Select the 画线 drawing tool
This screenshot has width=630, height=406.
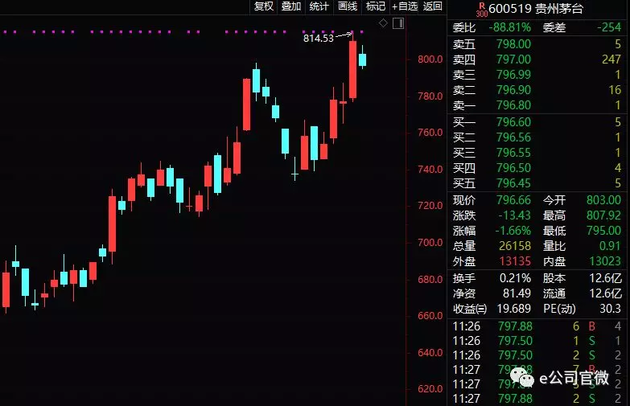point(348,6)
